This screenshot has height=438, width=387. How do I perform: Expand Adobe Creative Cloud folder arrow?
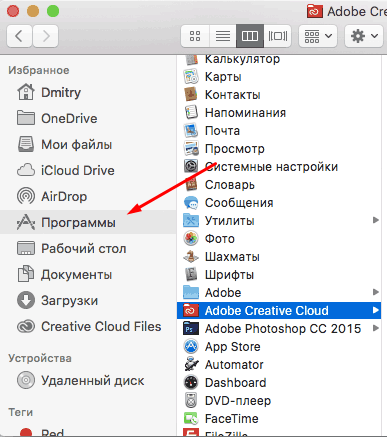point(376,310)
